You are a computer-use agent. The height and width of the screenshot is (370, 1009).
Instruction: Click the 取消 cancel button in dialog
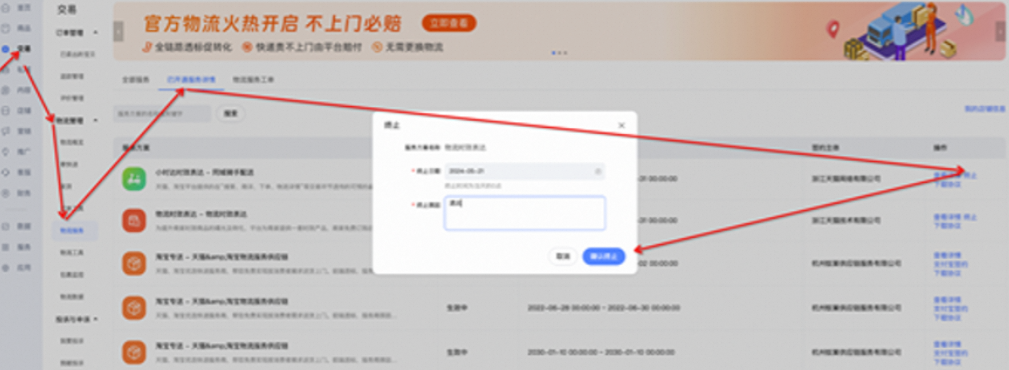pyautogui.click(x=563, y=256)
